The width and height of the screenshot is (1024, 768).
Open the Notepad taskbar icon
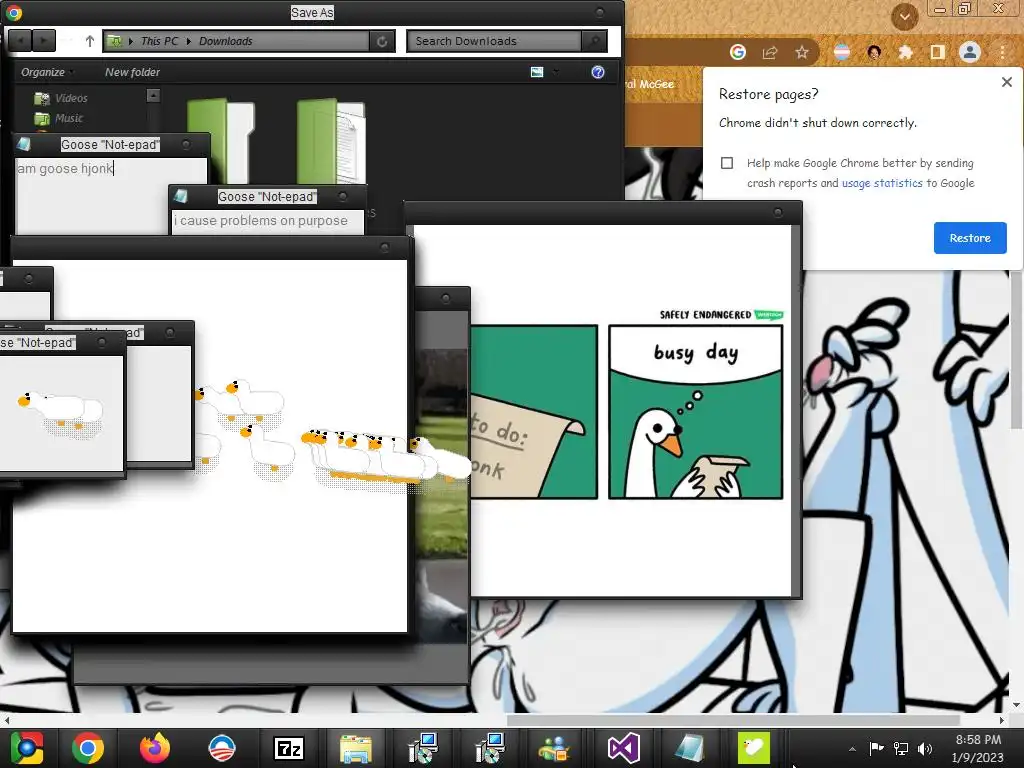[x=688, y=748]
